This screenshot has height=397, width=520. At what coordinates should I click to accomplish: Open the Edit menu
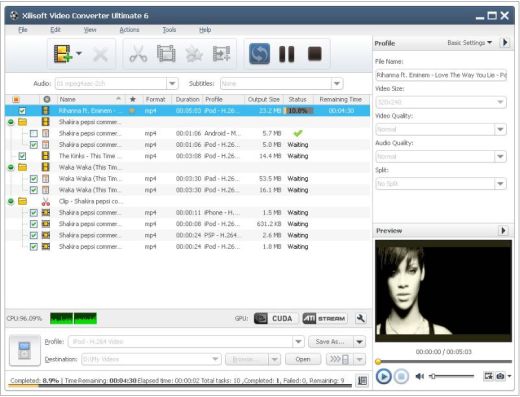(55, 30)
